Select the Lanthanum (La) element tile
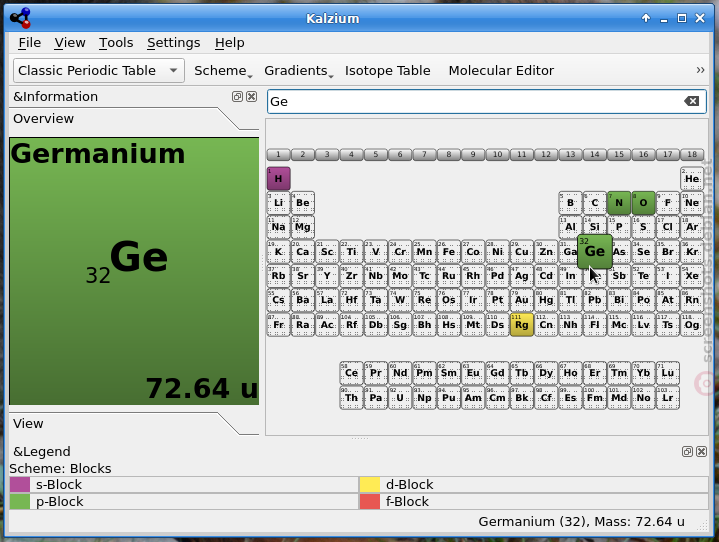This screenshot has width=719, height=542. 327,300
